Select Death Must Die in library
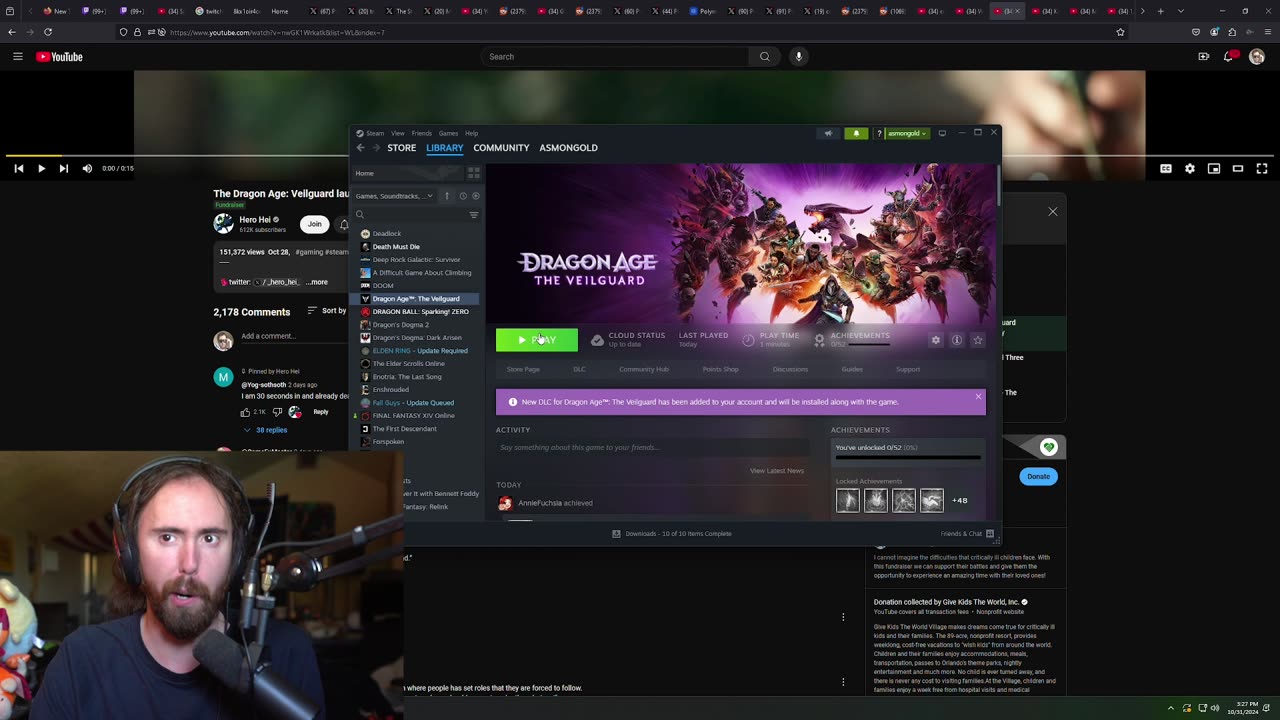The image size is (1280, 720). coord(396,247)
